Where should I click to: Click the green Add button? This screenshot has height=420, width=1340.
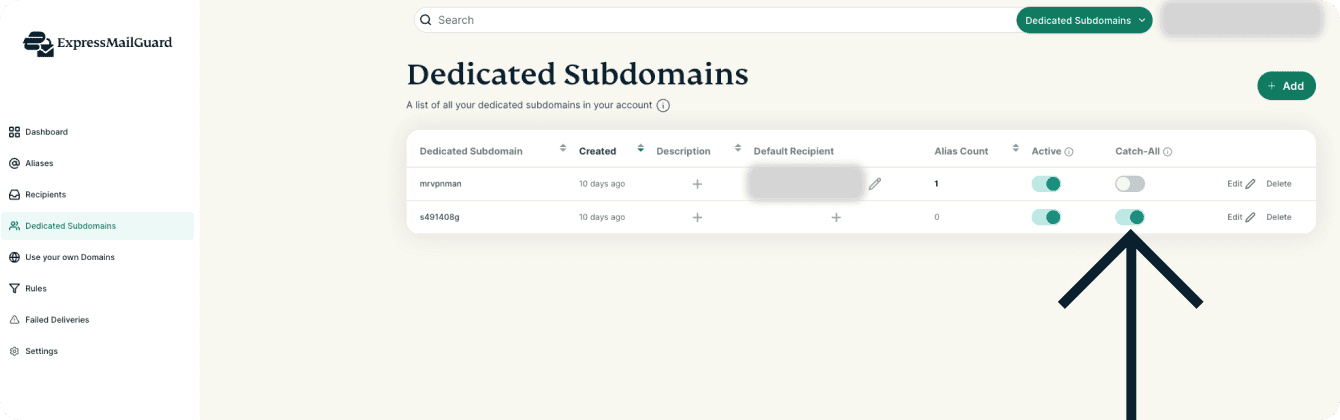(x=1286, y=86)
